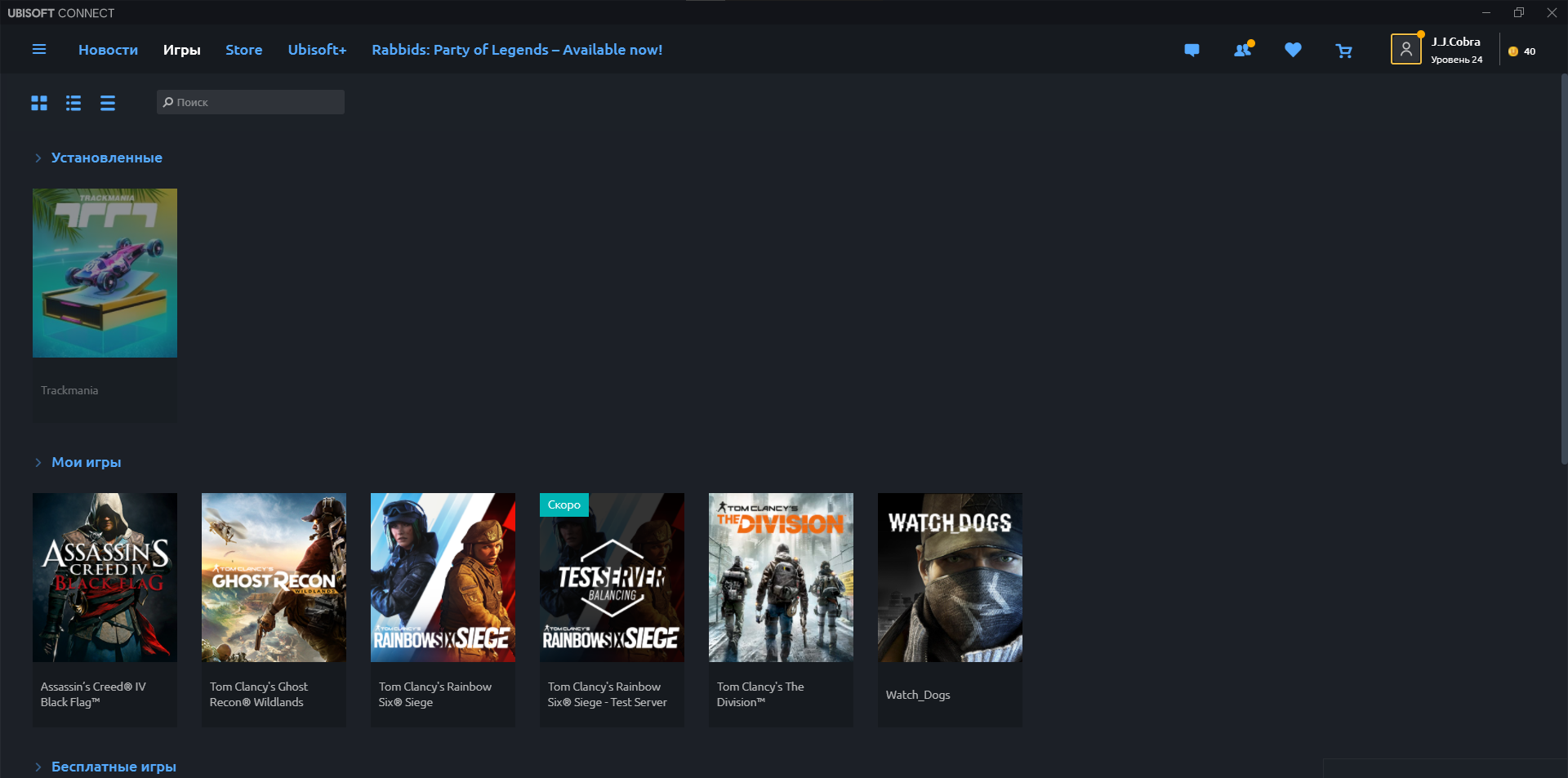Click the Watch_Dogs title text
Image resolution: width=1568 pixels, height=778 pixels.
(918, 695)
